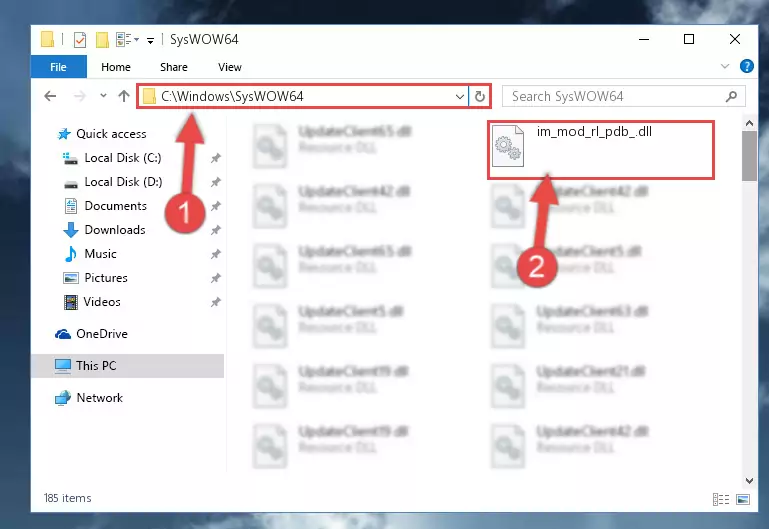Select the im_mod_rl_pdb_.dll file name
Image resolution: width=769 pixels, height=529 pixels.
[x=594, y=131]
